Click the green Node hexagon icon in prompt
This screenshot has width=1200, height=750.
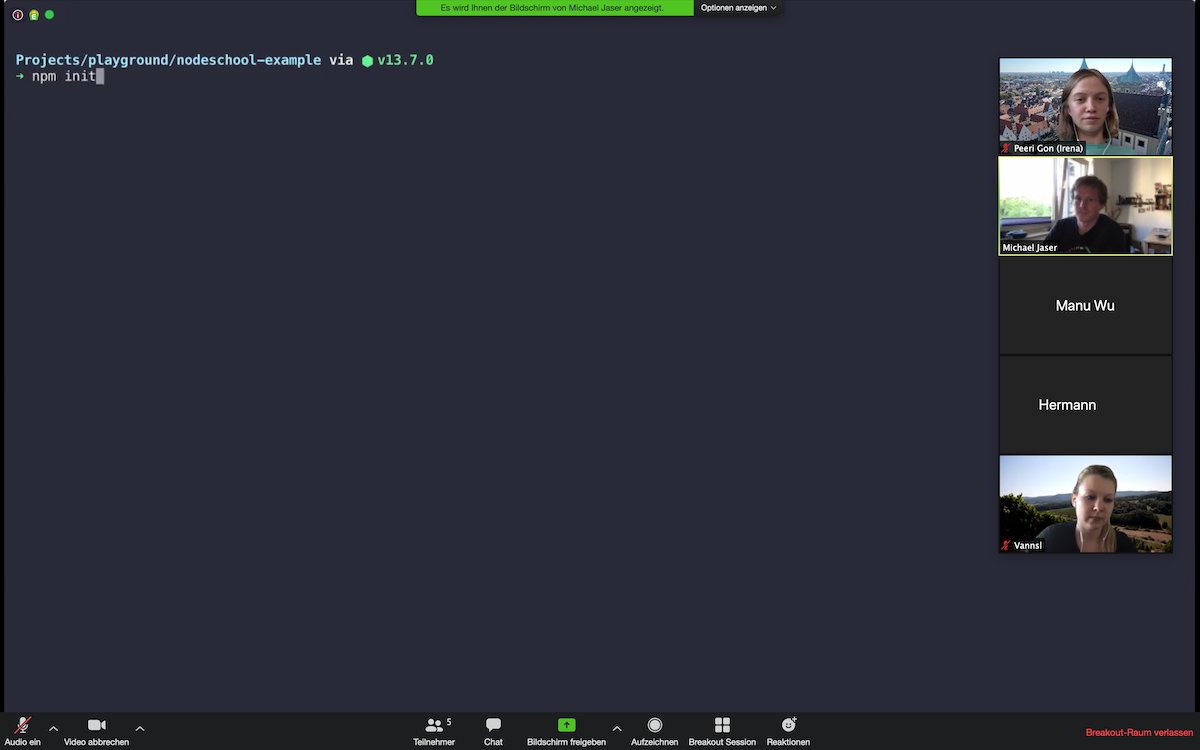pyautogui.click(x=367, y=61)
